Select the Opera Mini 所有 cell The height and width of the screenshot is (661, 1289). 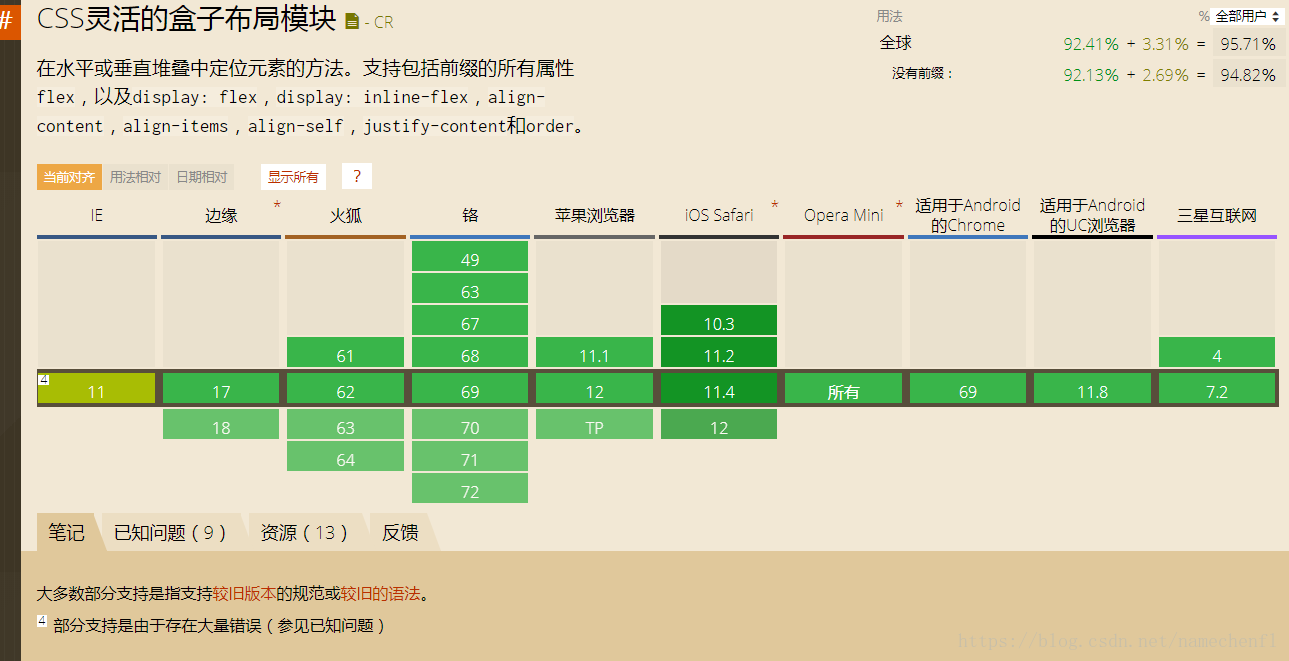(x=843, y=388)
